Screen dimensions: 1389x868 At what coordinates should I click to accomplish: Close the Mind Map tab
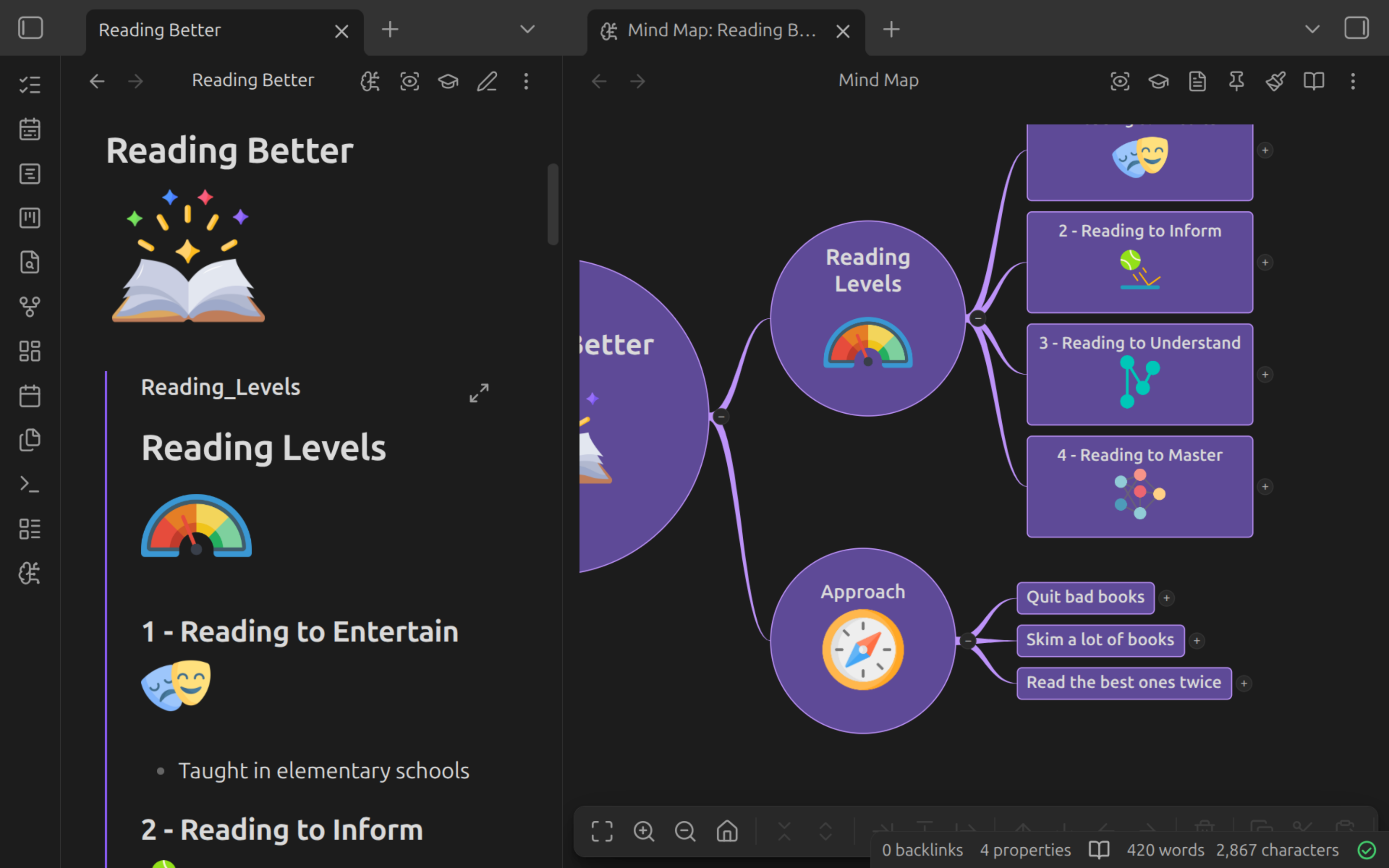point(843,31)
